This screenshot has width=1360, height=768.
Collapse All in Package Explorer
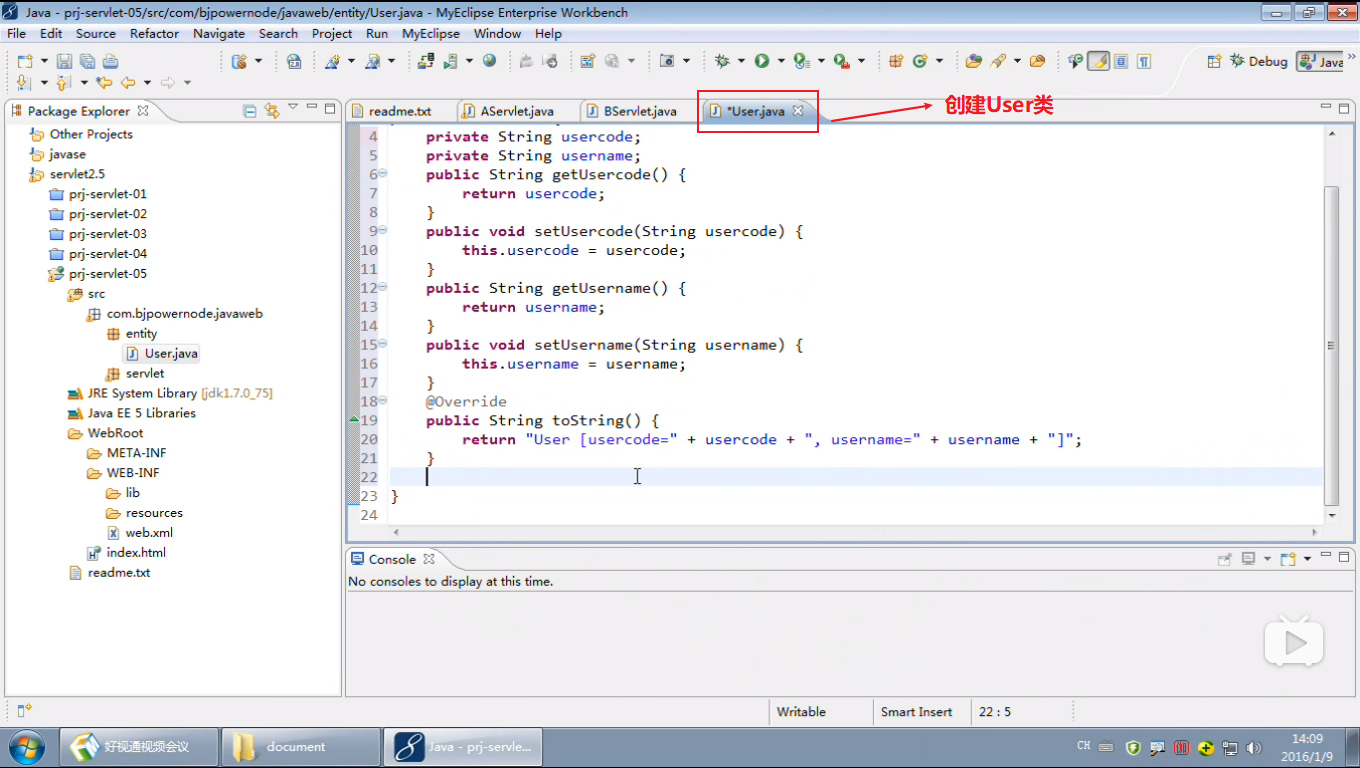coord(250,111)
